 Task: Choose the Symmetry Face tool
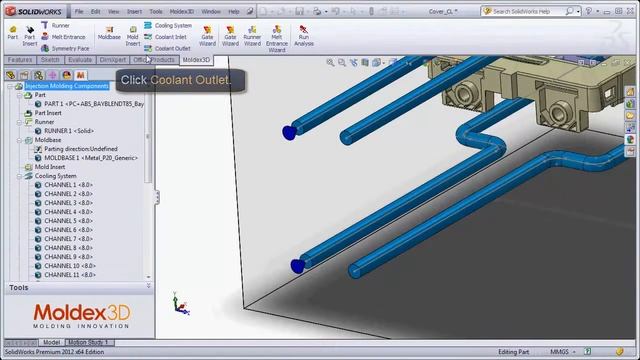pos(65,48)
